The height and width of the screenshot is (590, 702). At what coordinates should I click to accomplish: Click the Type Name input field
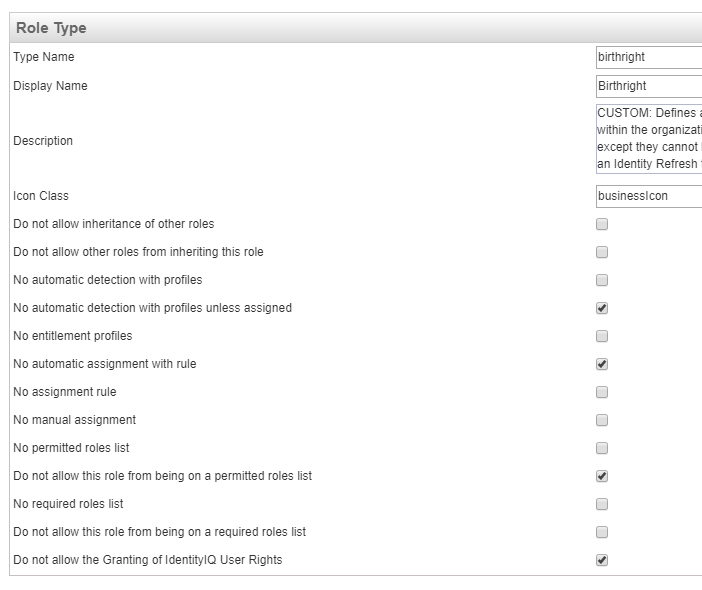(x=648, y=57)
